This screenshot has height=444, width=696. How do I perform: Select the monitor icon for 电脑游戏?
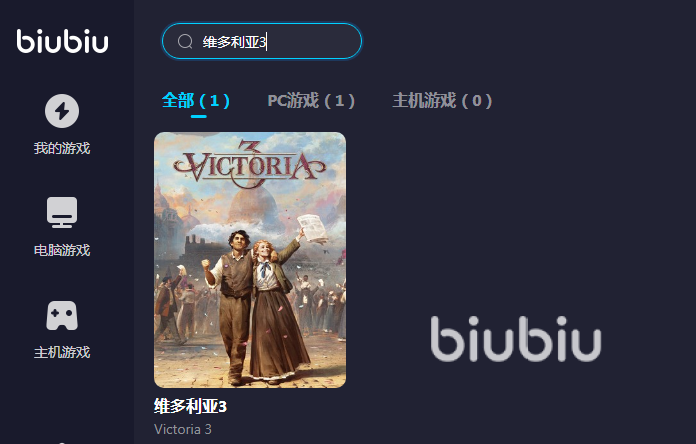tap(62, 212)
